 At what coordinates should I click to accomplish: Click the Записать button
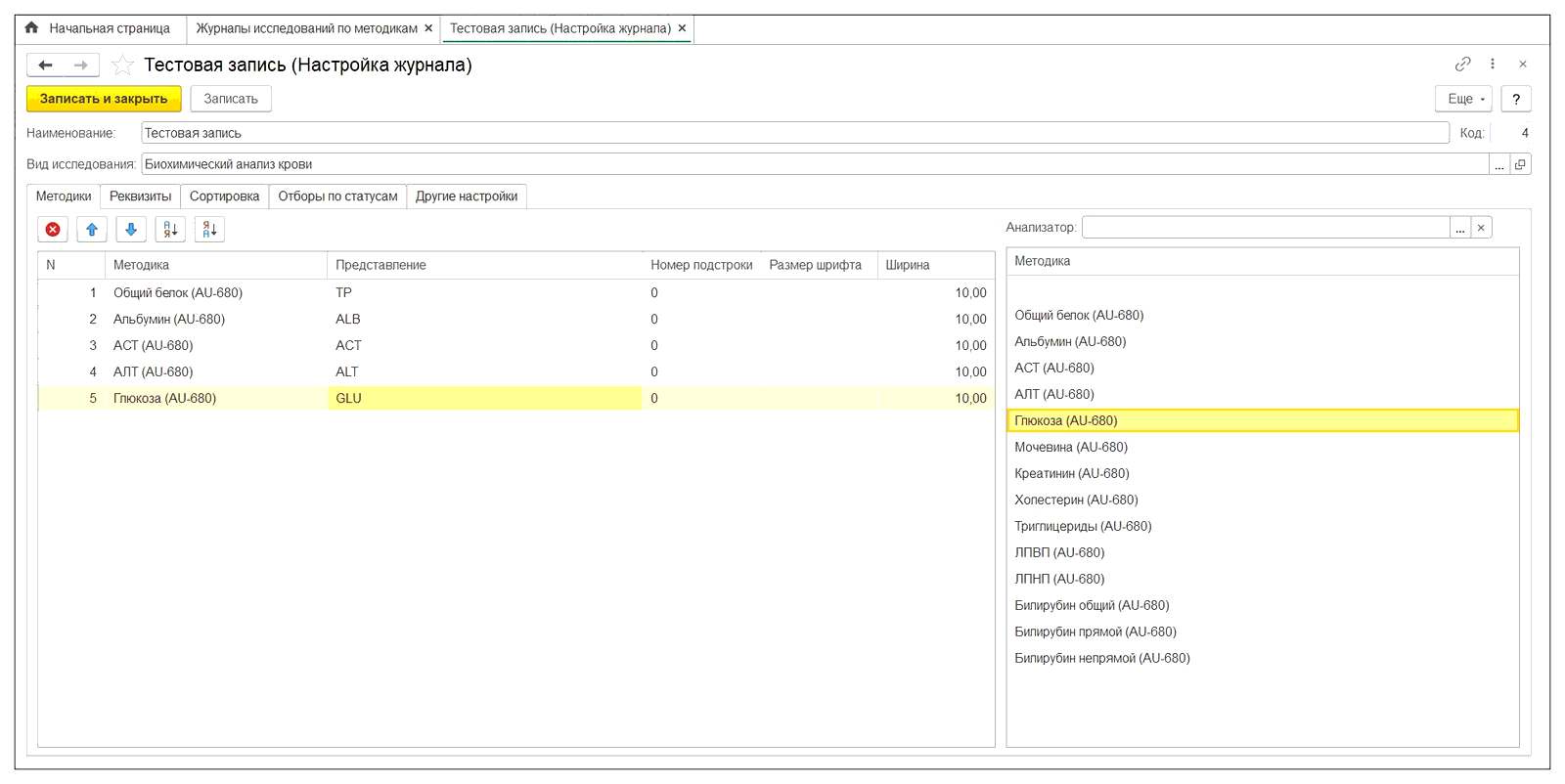coord(231,99)
